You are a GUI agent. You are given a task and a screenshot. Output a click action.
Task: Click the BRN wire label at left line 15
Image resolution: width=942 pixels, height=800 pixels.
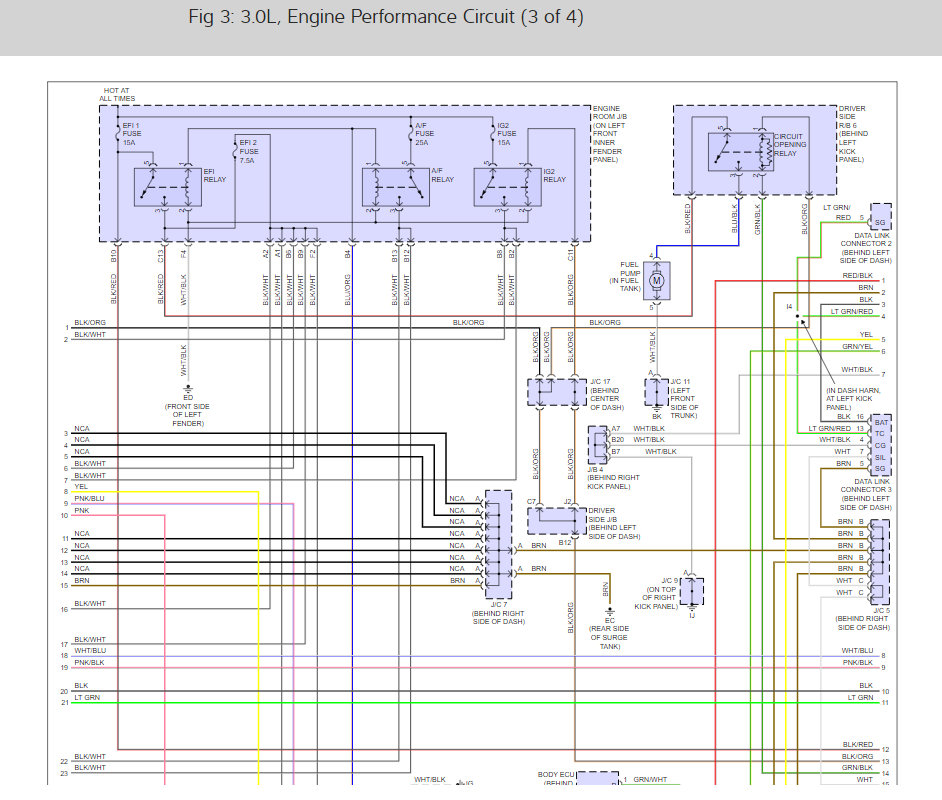(82, 581)
